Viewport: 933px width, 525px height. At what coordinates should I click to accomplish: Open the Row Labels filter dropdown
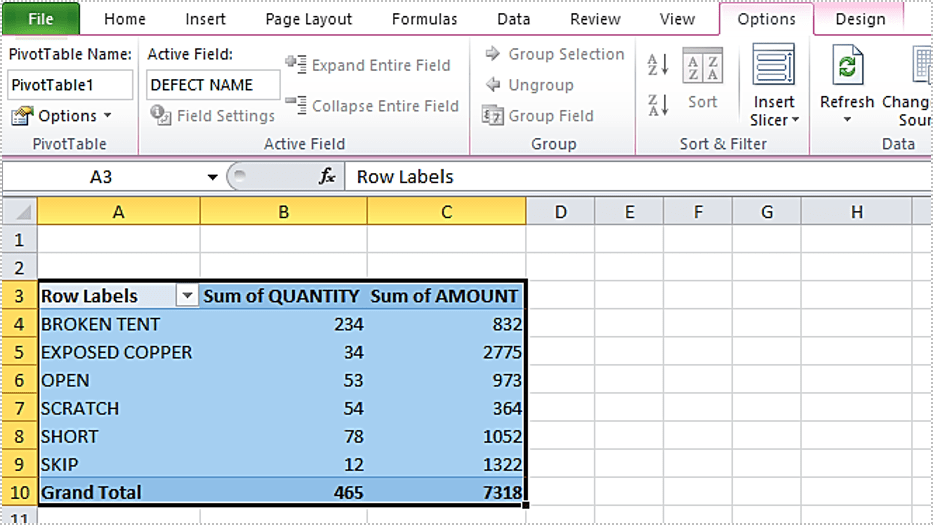click(x=186, y=296)
